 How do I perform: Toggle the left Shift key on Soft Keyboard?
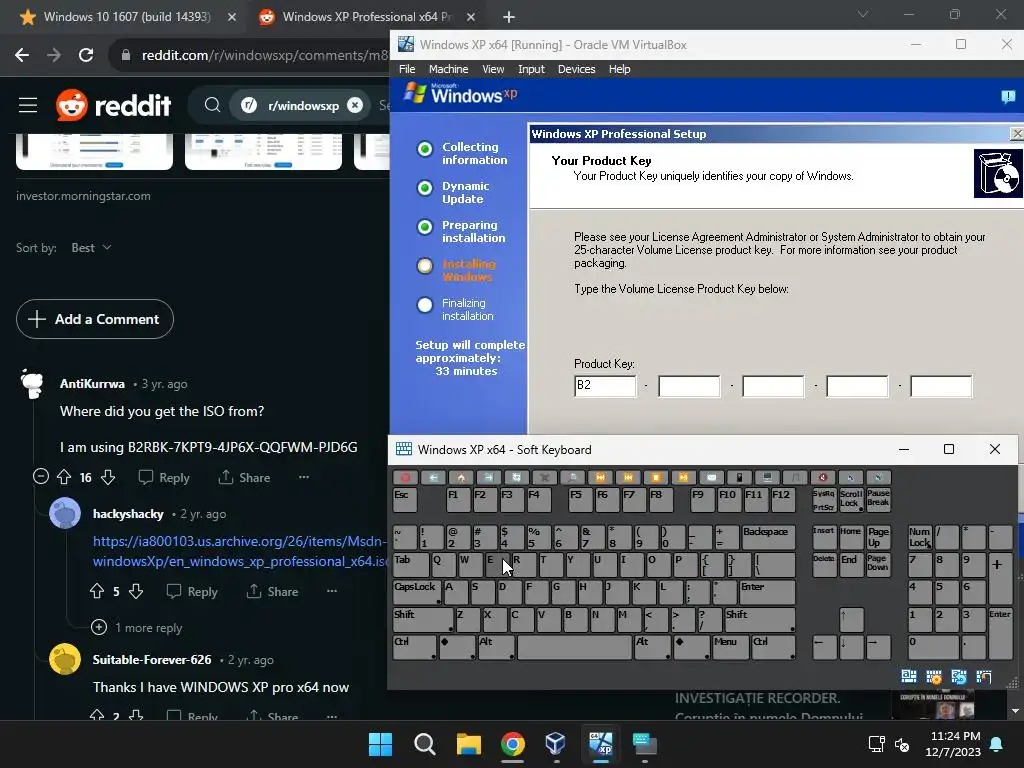(423, 619)
